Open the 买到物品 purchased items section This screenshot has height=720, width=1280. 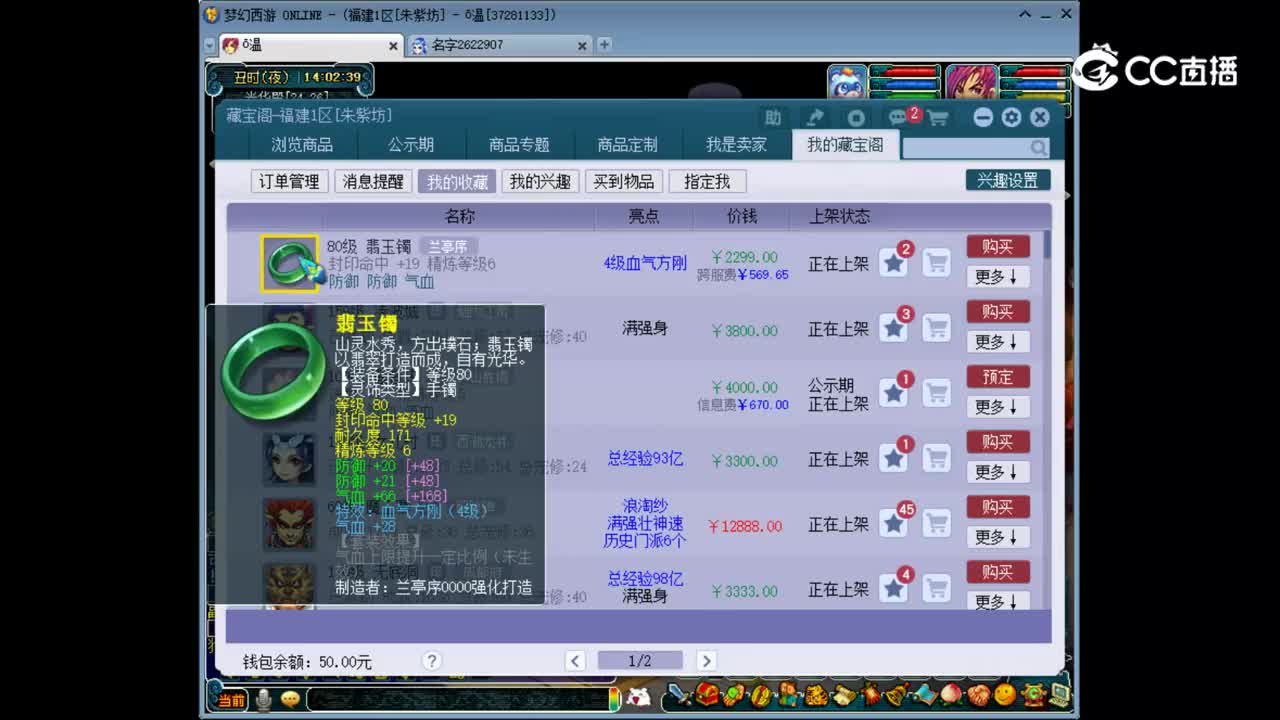(x=623, y=181)
